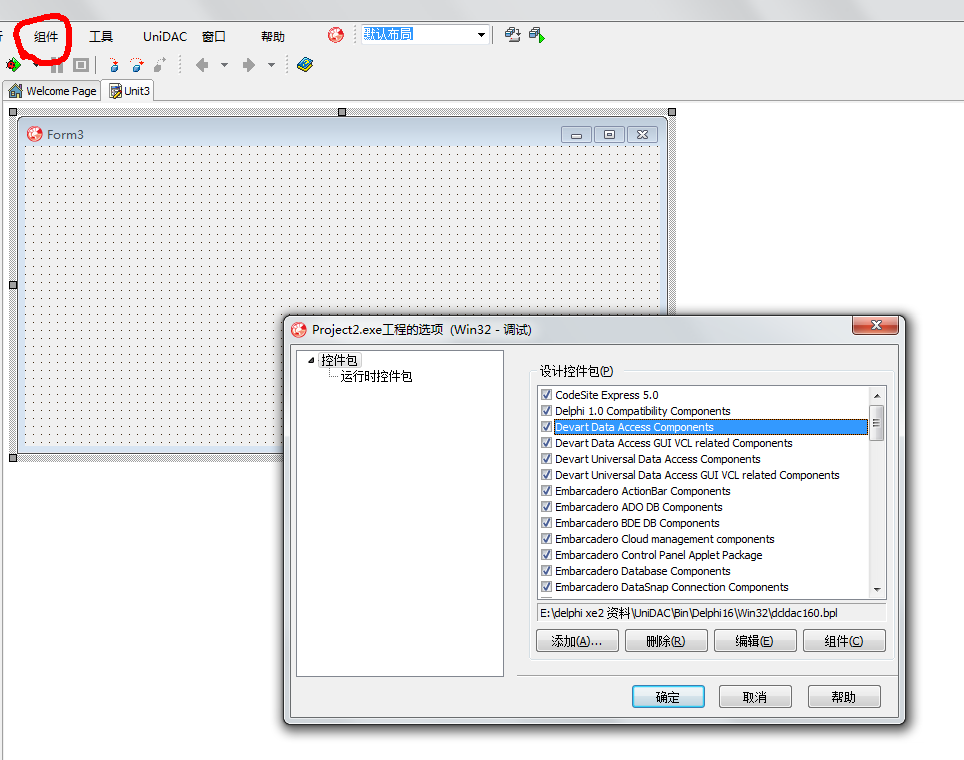This screenshot has width=964, height=760.
Task: Uncheck Devart Universal Data Access GUI VCL
Action: [546, 475]
